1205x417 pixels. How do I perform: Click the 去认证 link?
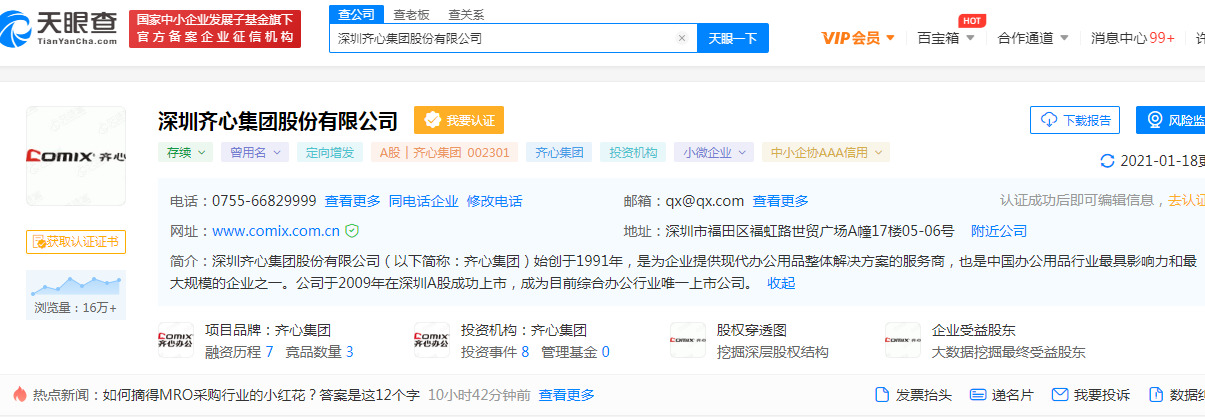click(1186, 201)
